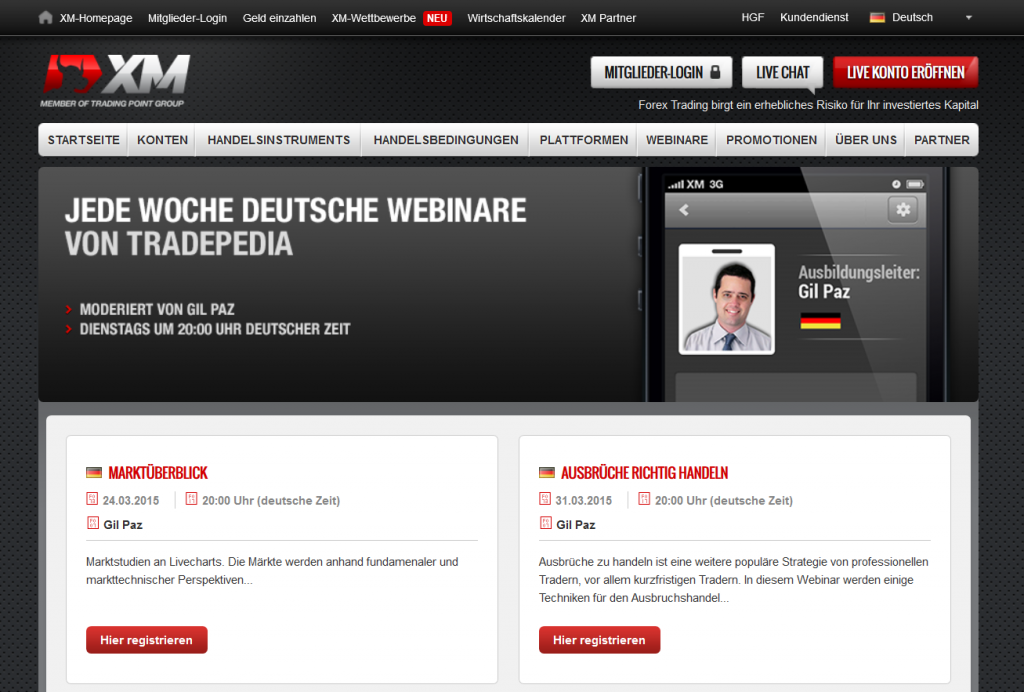Open XM-Wettbewerbe link
This screenshot has height=692, width=1024.
pyautogui.click(x=374, y=18)
